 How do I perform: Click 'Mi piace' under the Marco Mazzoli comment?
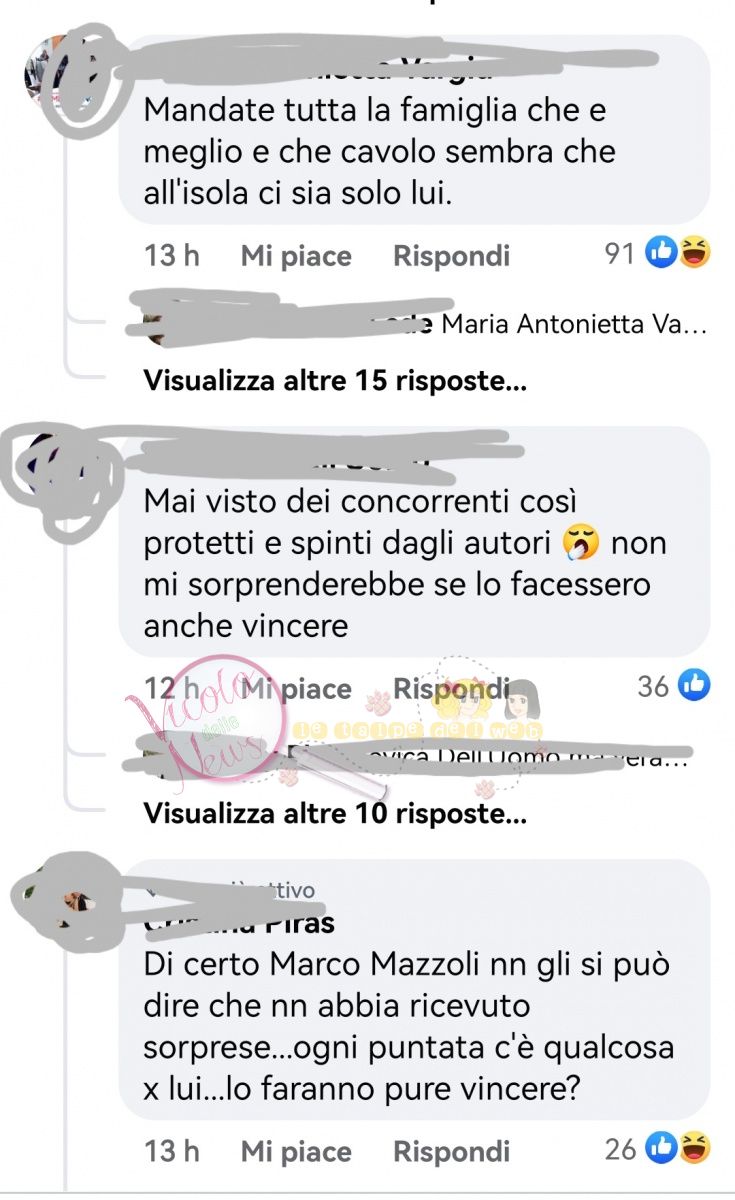296,1151
